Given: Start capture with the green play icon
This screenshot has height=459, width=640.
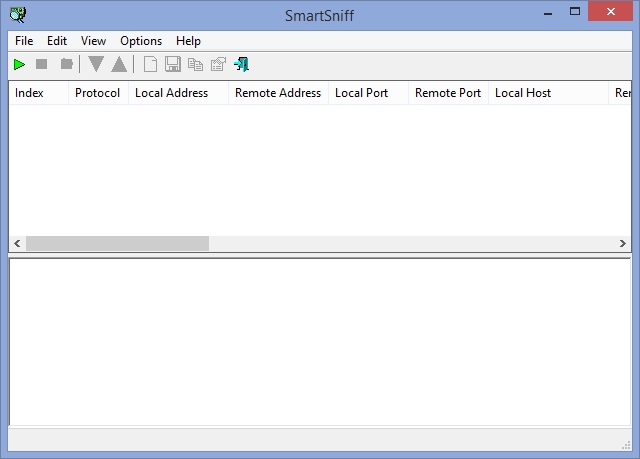Looking at the screenshot, I should tap(19, 65).
